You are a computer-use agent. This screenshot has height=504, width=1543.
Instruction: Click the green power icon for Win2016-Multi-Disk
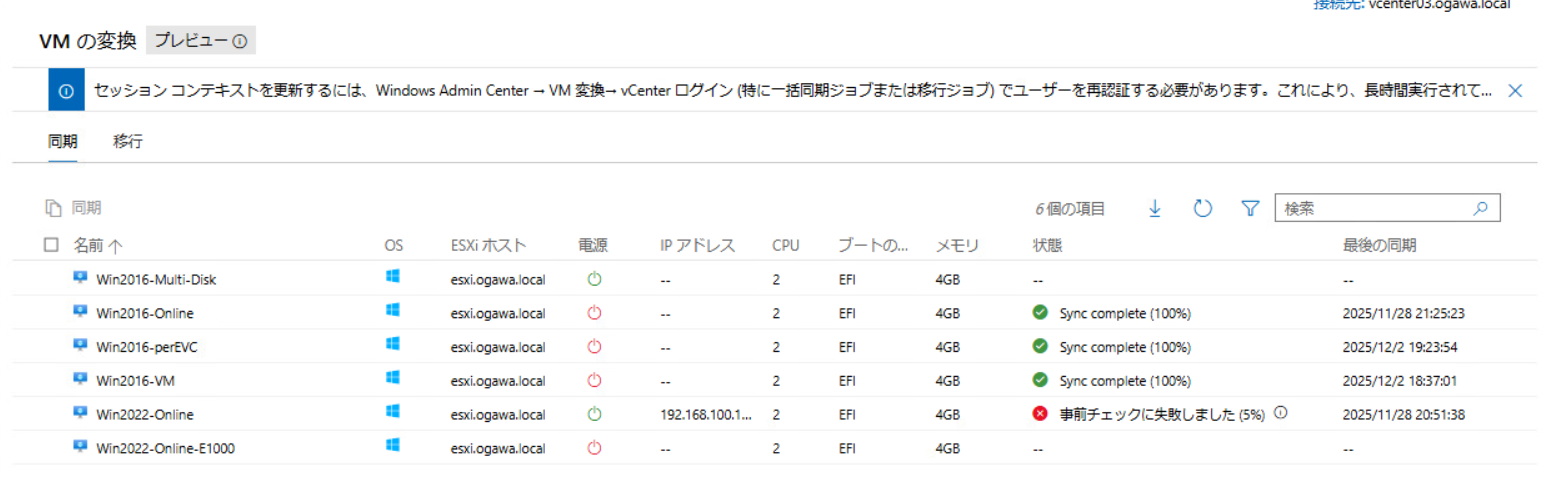coord(594,279)
